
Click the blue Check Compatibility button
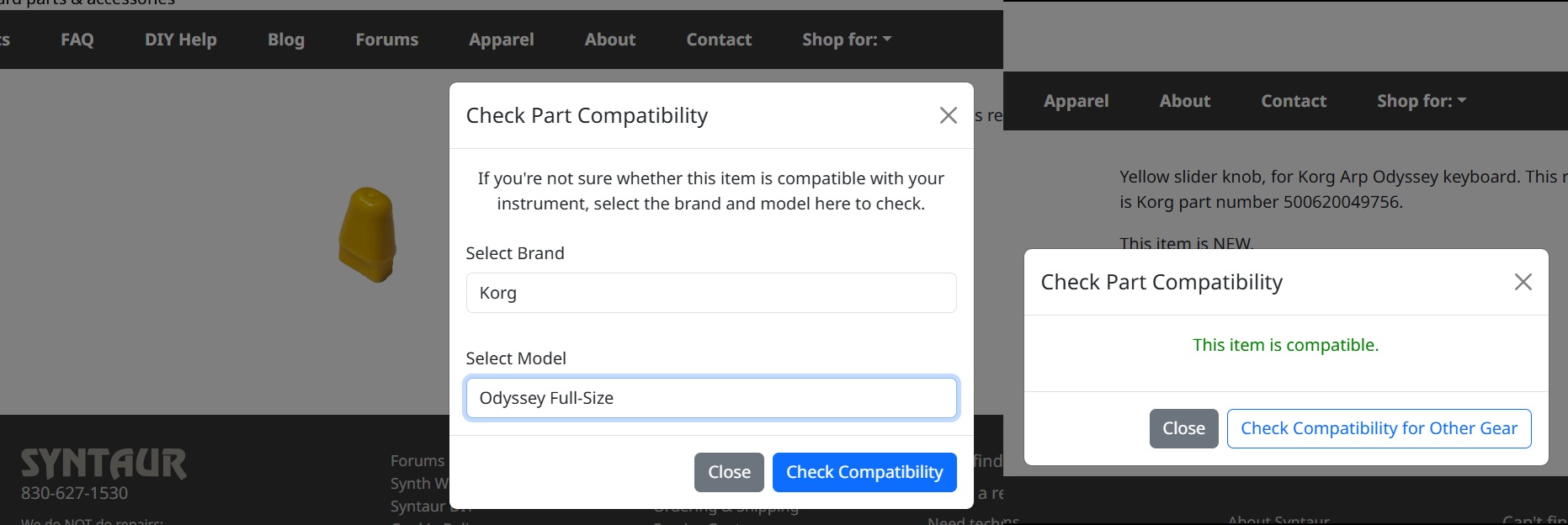(864, 472)
